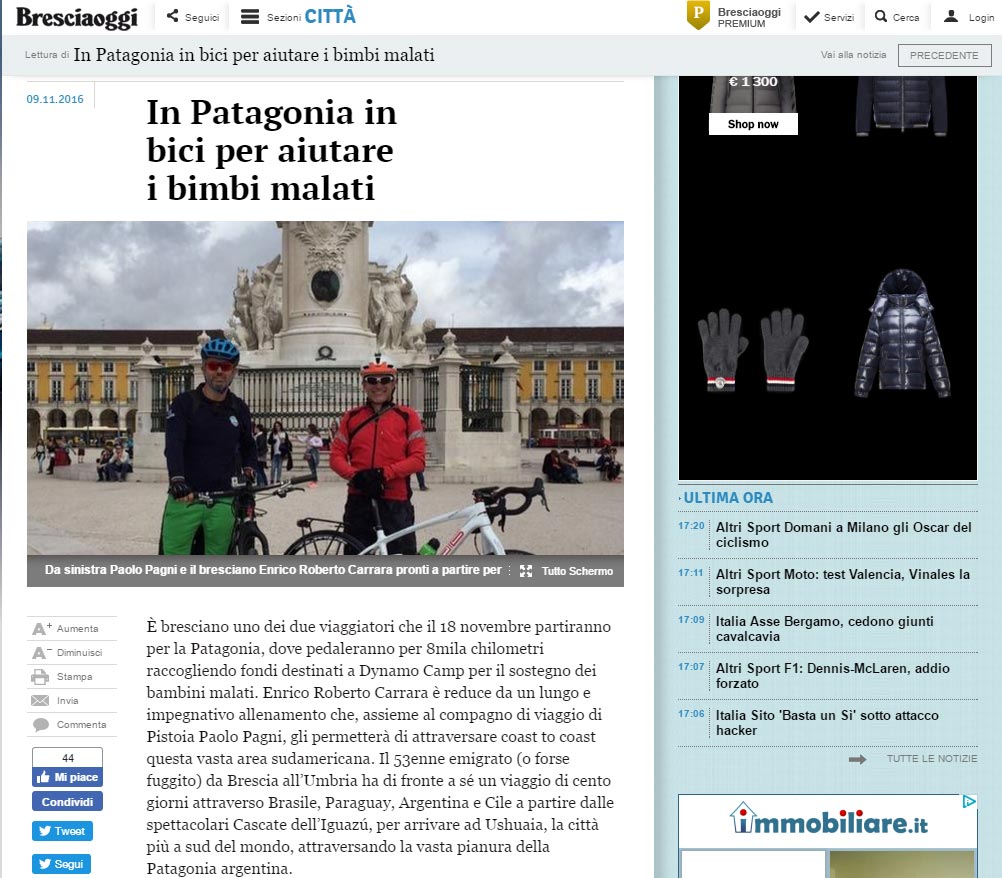
Task: Click the AdChoices icon on immobiliare ad
Action: pos(969,801)
